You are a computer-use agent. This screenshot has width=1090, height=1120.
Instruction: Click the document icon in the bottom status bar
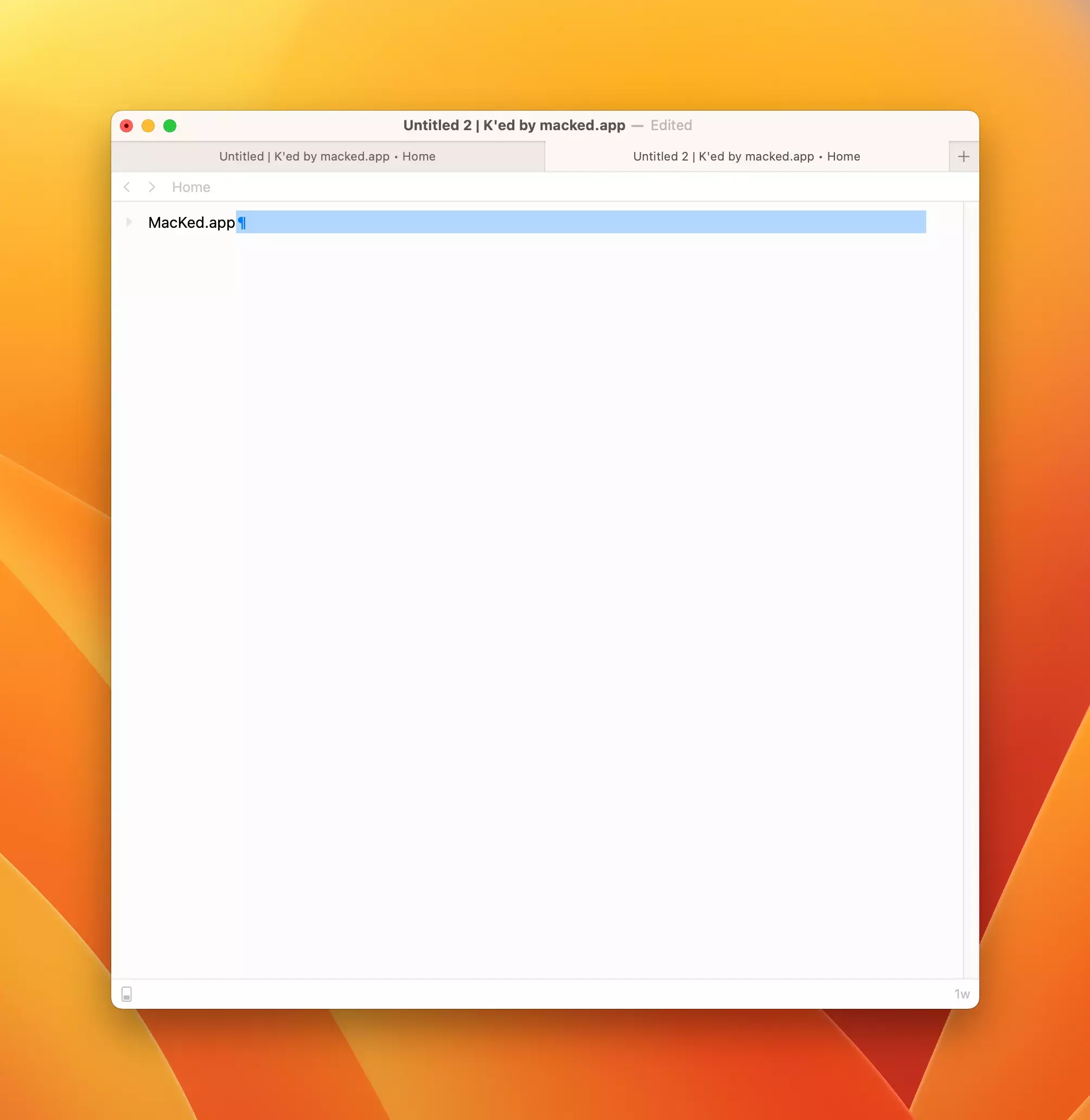coord(126,994)
